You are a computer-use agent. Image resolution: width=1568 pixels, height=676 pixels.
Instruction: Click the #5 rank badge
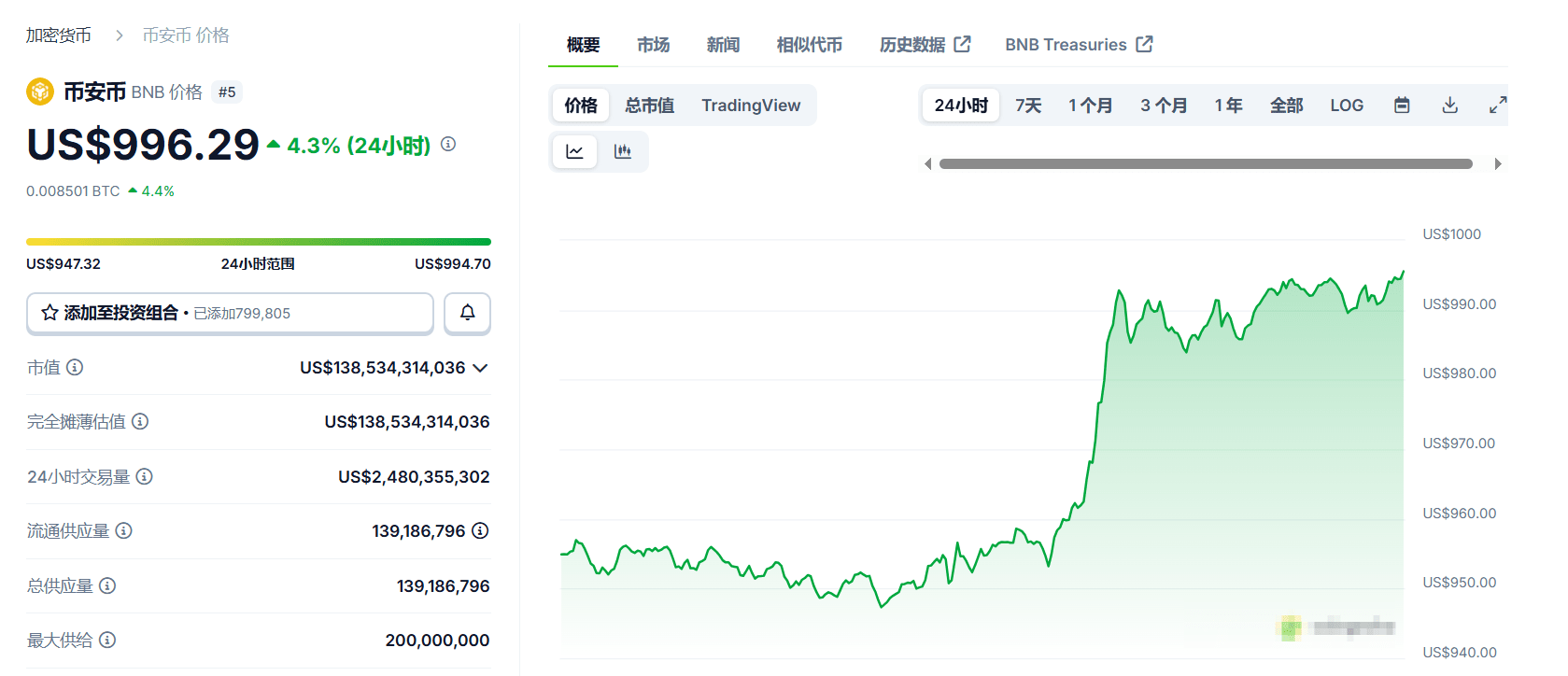227,92
